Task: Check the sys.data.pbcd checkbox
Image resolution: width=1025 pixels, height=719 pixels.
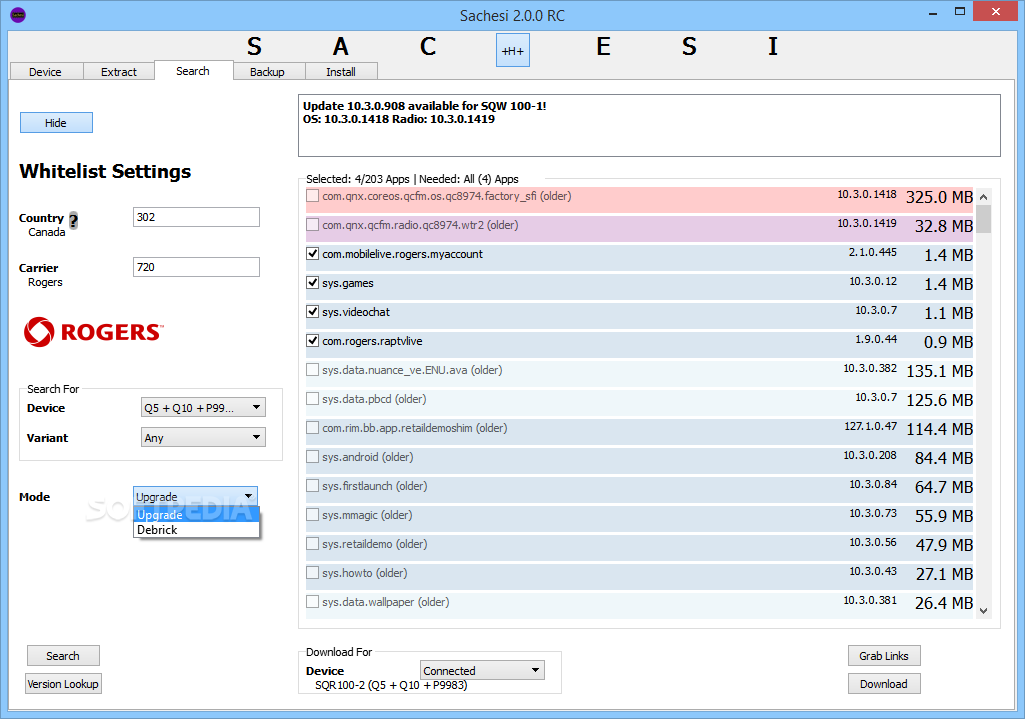Action: (312, 399)
